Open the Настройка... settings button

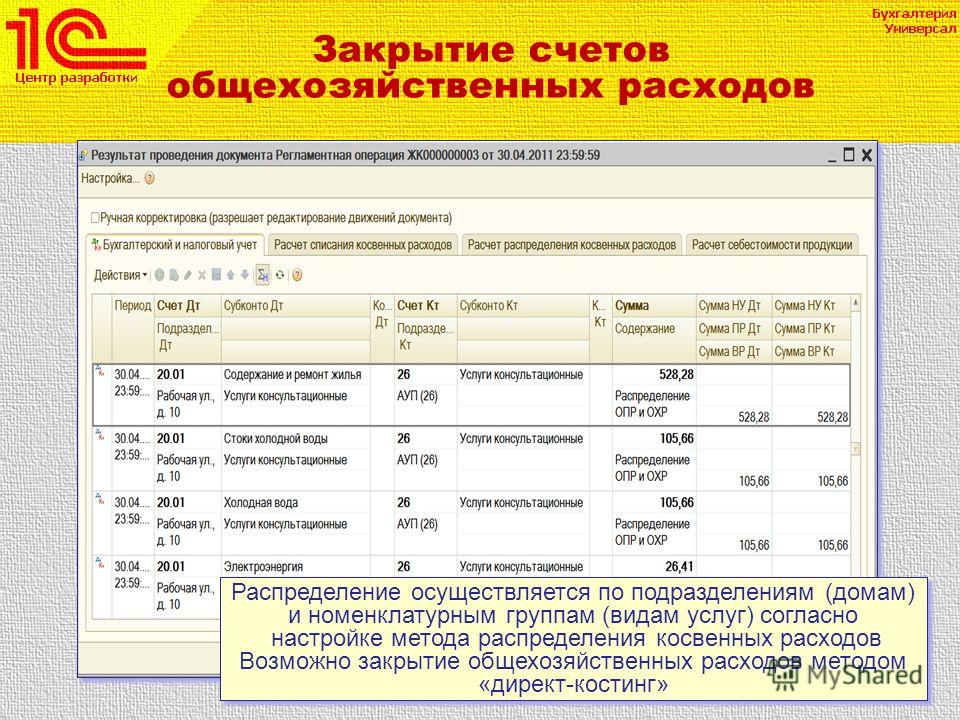[x=110, y=179]
